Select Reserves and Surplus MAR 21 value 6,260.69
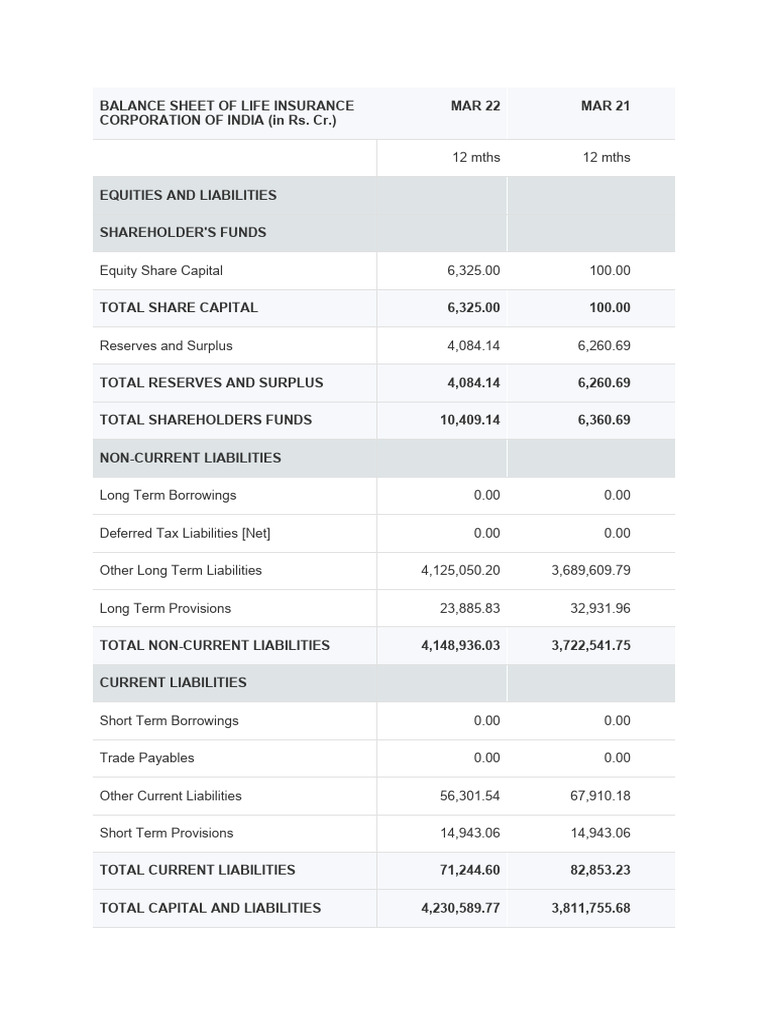Viewport: 768px width, 1024px height. click(x=604, y=345)
